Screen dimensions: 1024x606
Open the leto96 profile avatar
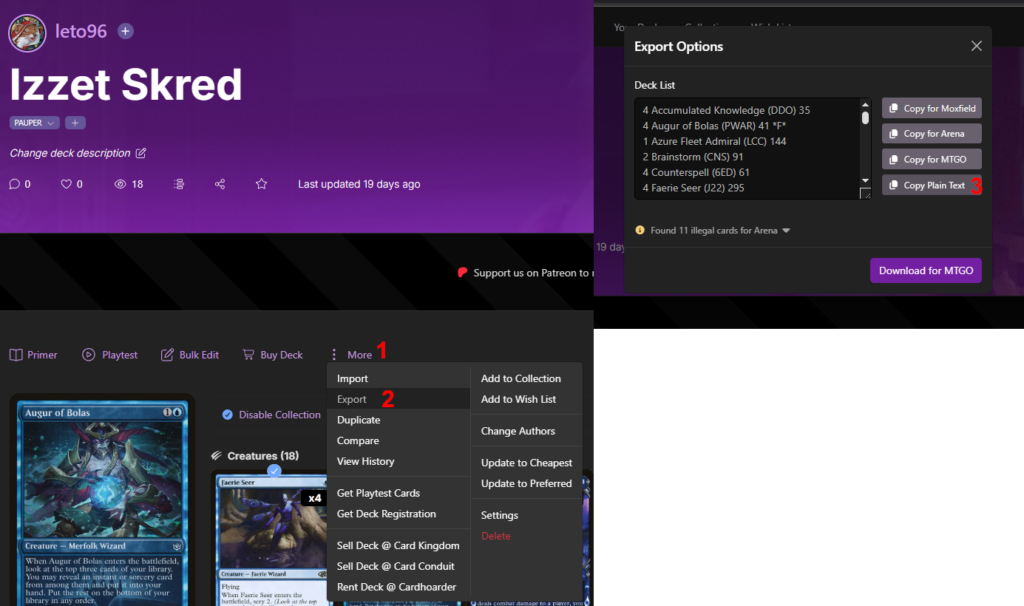coord(27,32)
